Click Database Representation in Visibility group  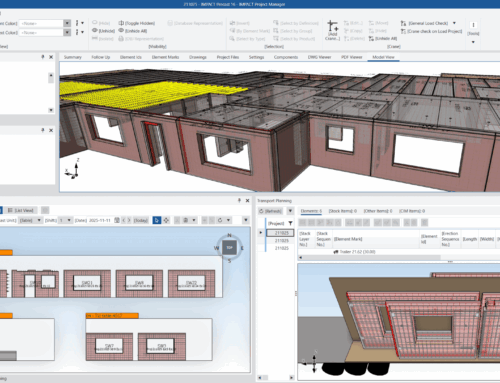[x=195, y=23]
